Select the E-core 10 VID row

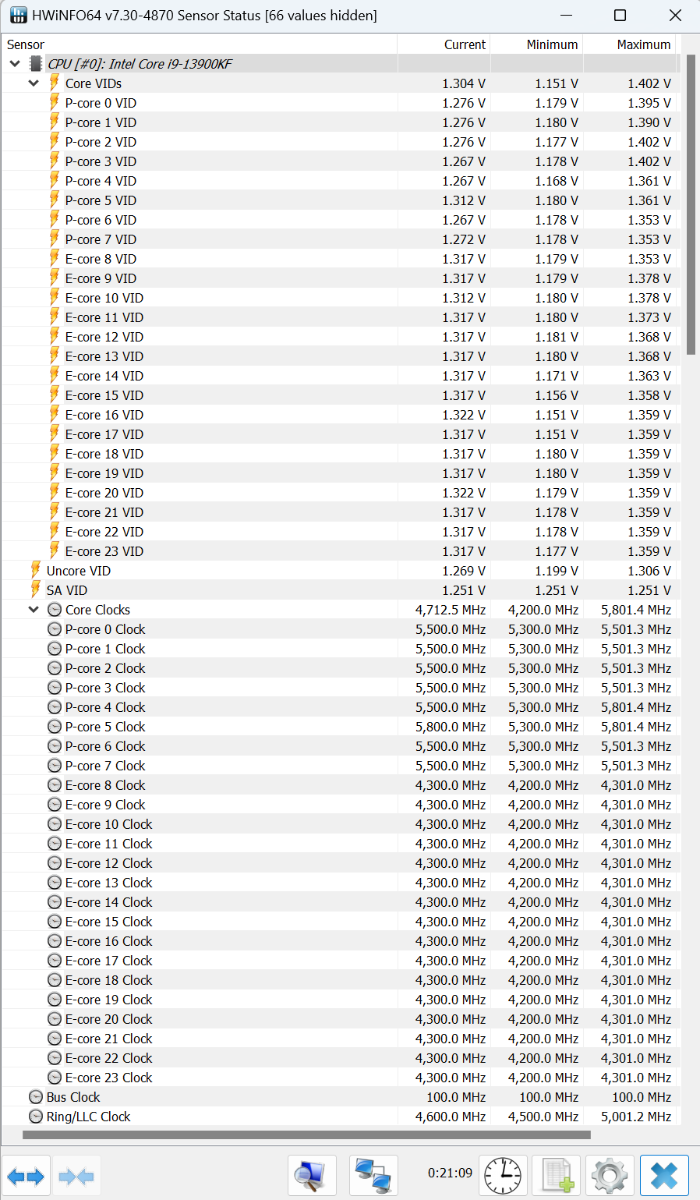pos(340,298)
